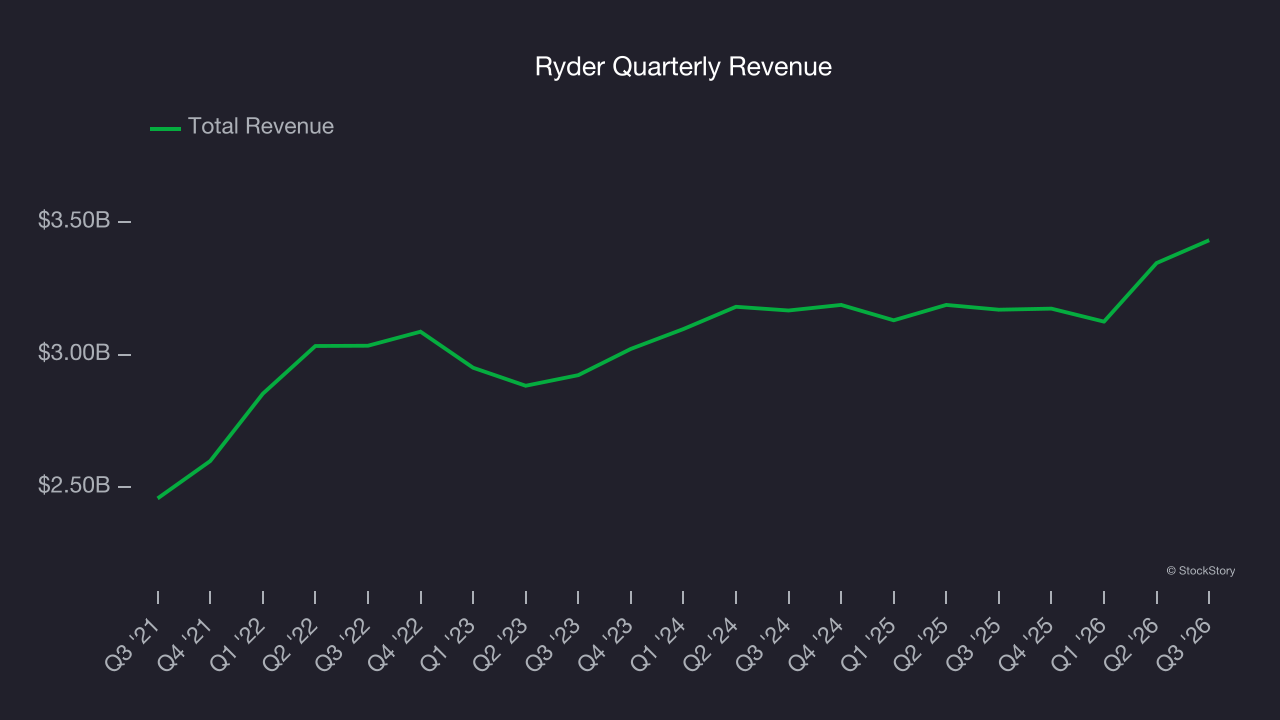Click the $3.50B y-axis label

point(74,221)
